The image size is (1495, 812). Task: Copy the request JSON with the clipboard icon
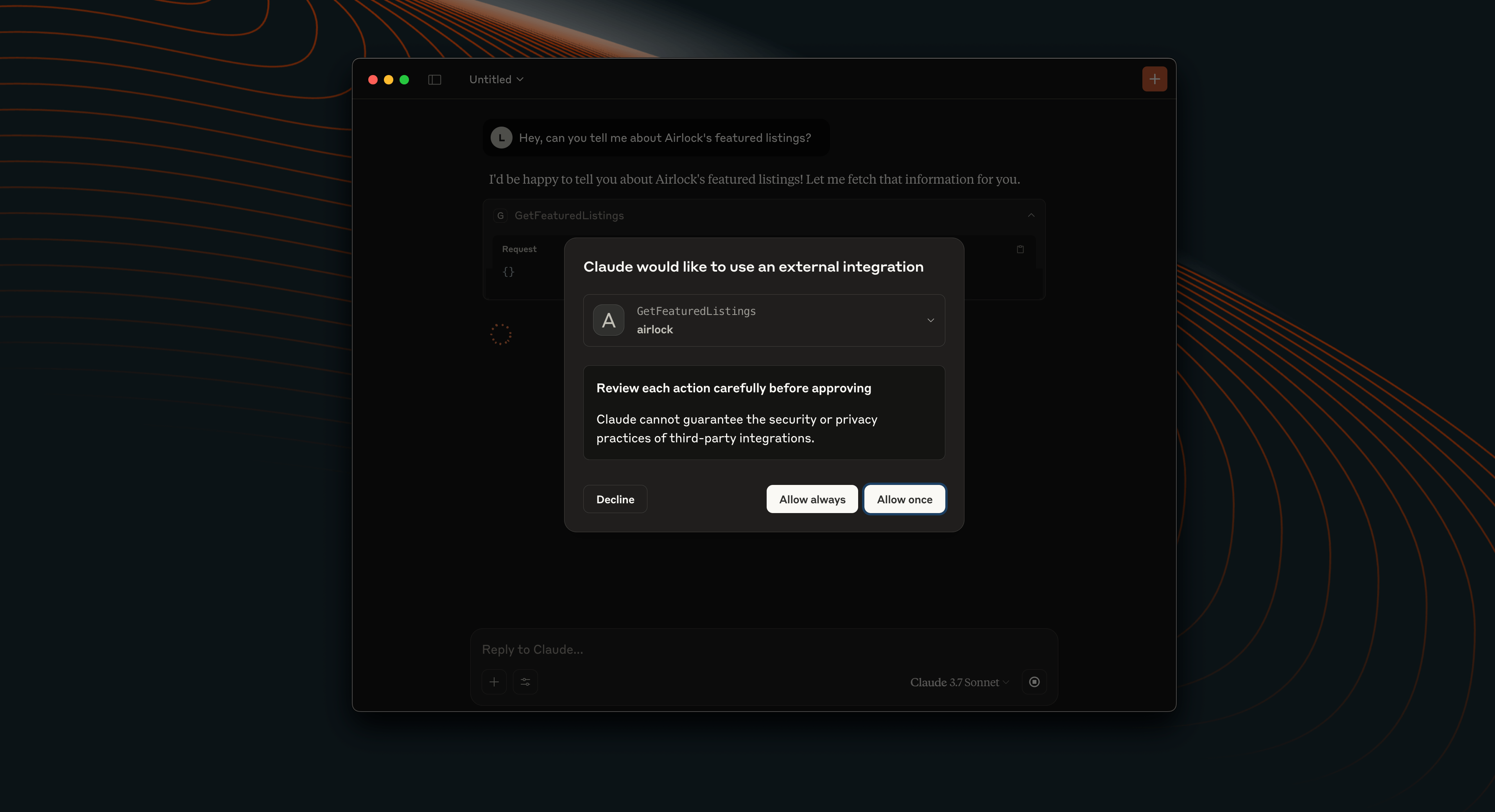pos(1021,249)
